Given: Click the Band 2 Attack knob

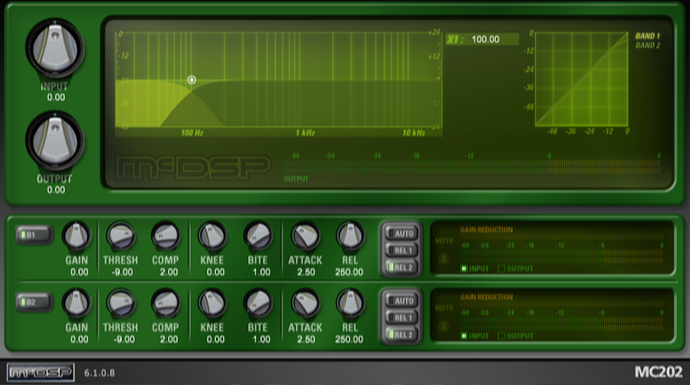Looking at the screenshot, I should click(305, 303).
